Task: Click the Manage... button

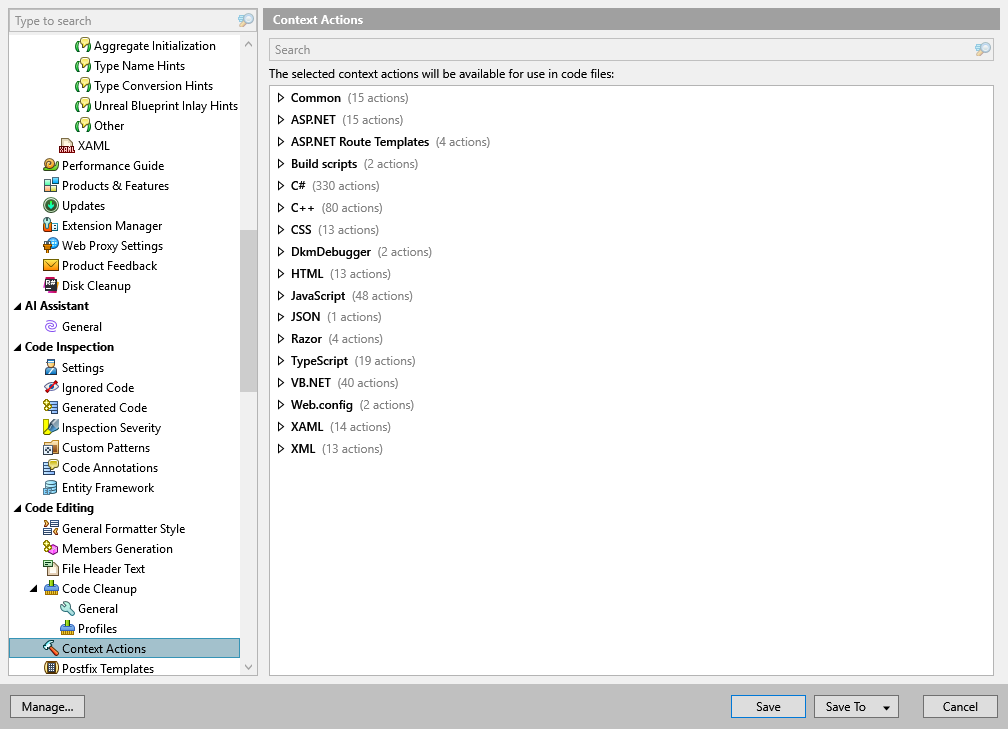Action: tap(48, 706)
